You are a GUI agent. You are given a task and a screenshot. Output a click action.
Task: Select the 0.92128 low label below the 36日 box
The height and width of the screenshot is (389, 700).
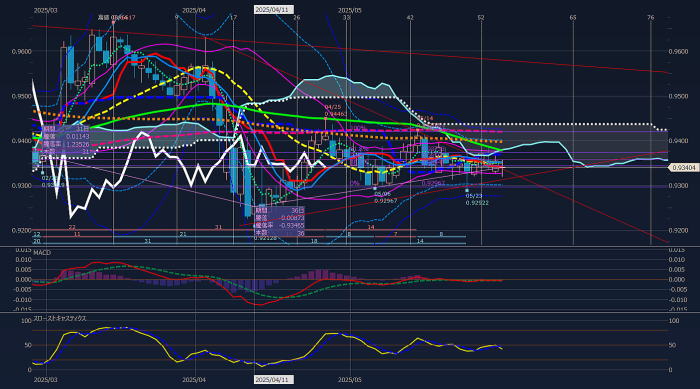click(x=265, y=238)
